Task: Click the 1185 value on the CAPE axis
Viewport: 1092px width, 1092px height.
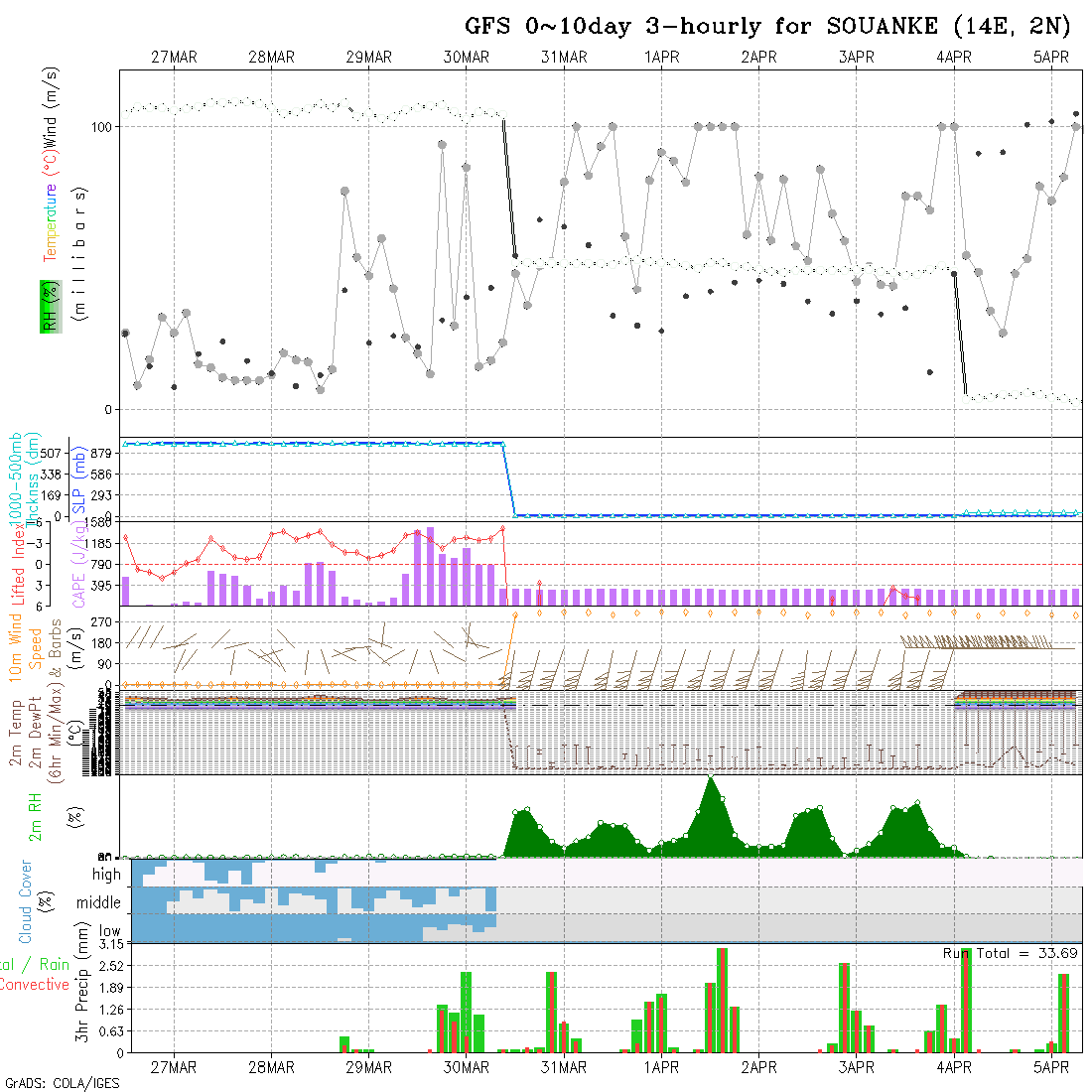Action: point(102,544)
